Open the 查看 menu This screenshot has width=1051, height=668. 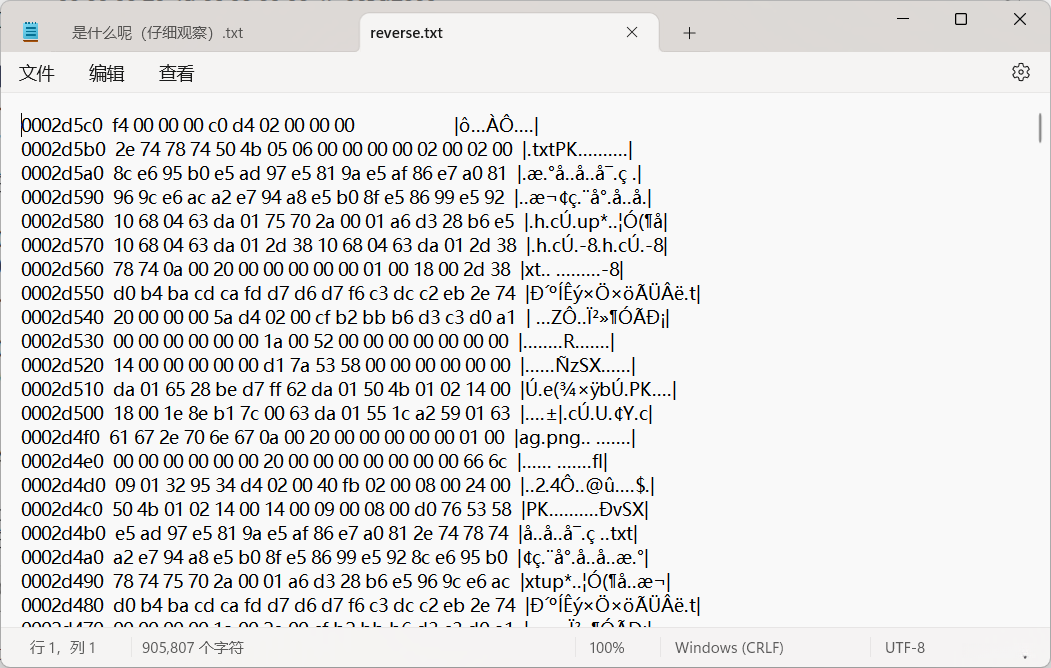click(x=176, y=73)
